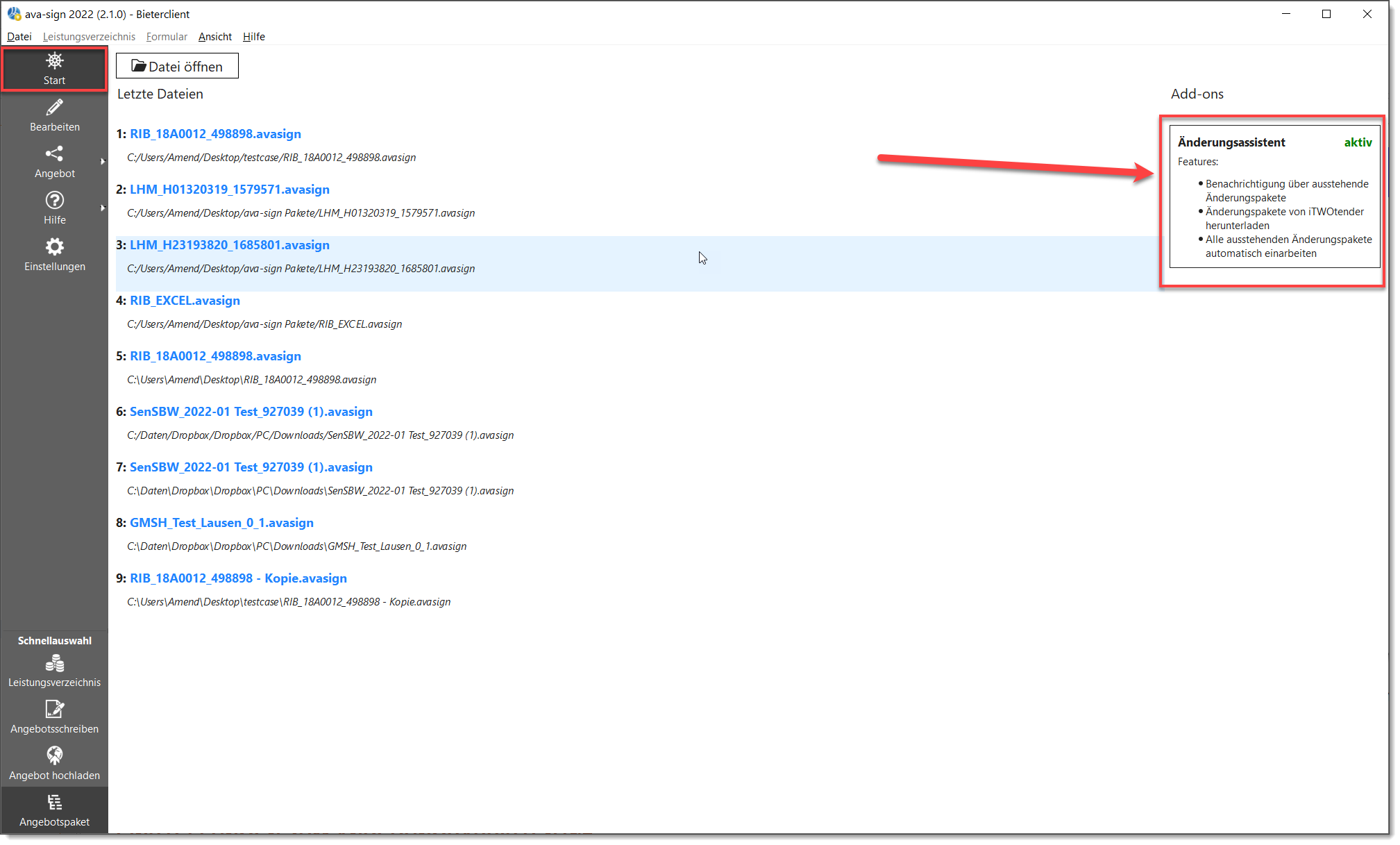The height and width of the screenshot is (845, 1400).
Task: Open LHM_H23193820_1685801.avasign recent file
Action: point(230,245)
